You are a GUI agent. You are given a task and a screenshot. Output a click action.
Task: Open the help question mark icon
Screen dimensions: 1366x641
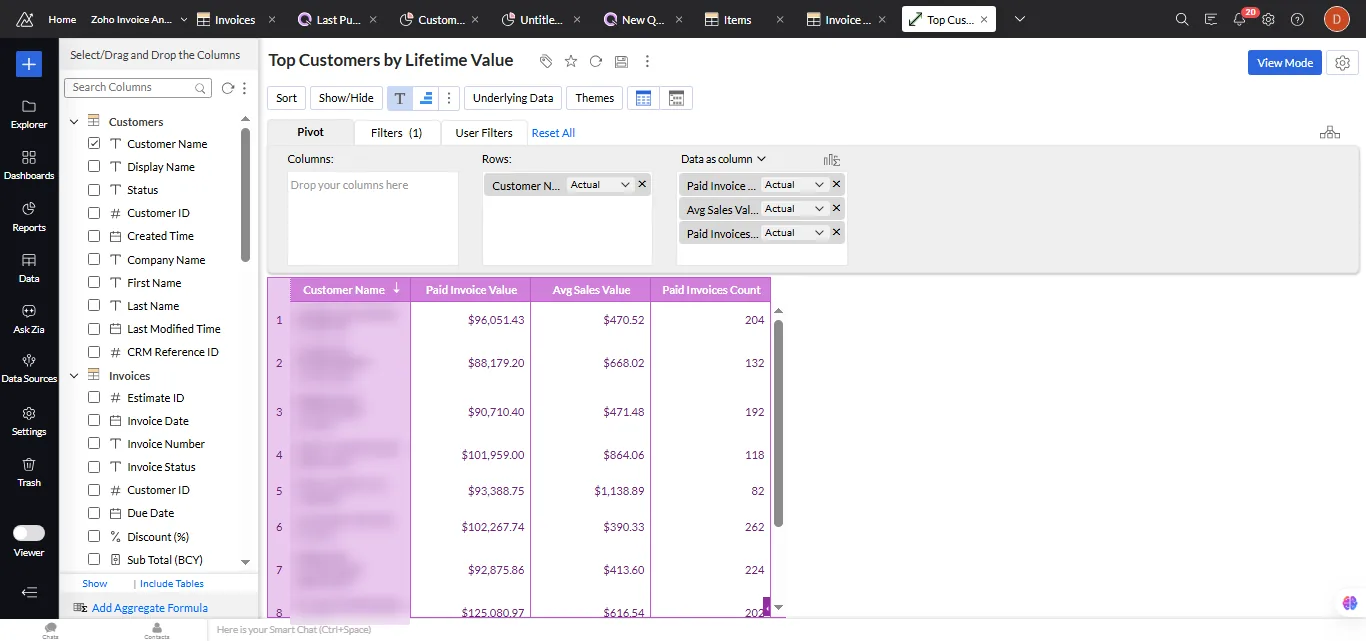(x=1297, y=19)
